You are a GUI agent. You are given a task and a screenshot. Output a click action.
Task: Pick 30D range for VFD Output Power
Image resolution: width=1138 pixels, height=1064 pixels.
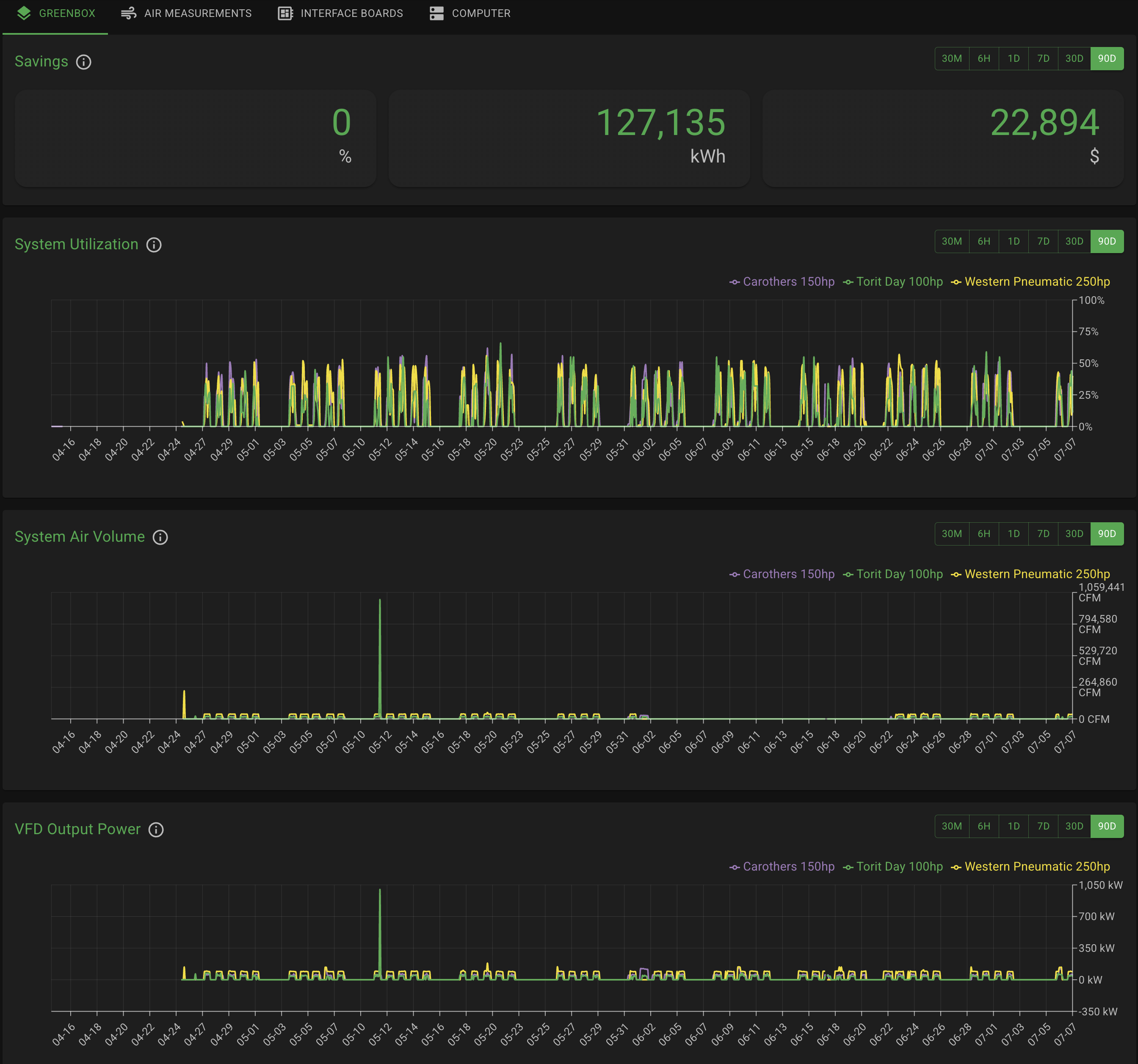point(1074,827)
